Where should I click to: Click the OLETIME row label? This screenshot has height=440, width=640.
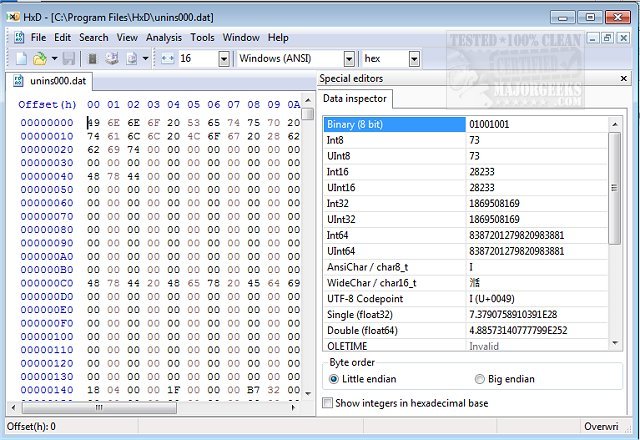coord(347,346)
